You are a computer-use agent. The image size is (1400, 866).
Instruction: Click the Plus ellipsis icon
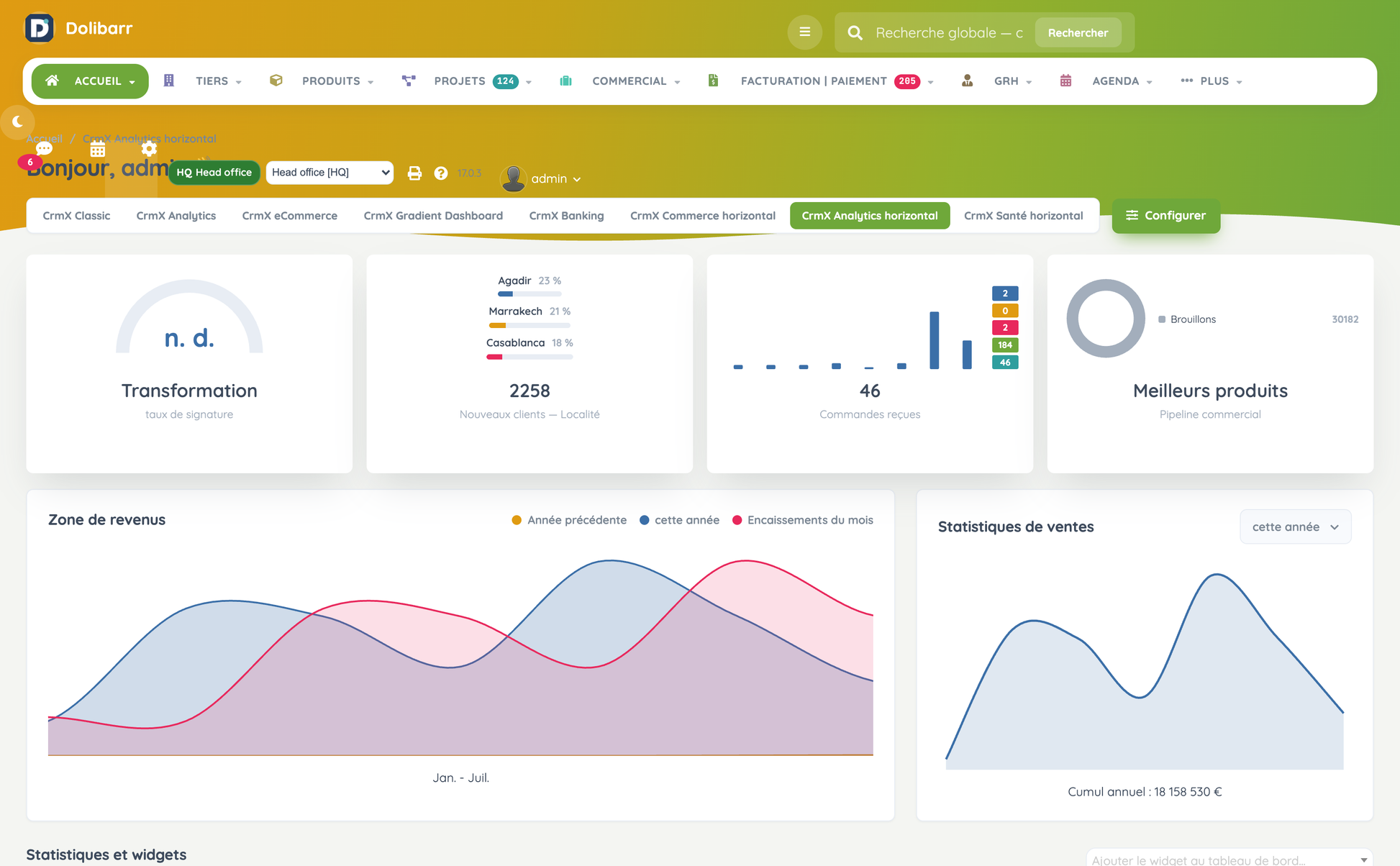(x=1186, y=81)
